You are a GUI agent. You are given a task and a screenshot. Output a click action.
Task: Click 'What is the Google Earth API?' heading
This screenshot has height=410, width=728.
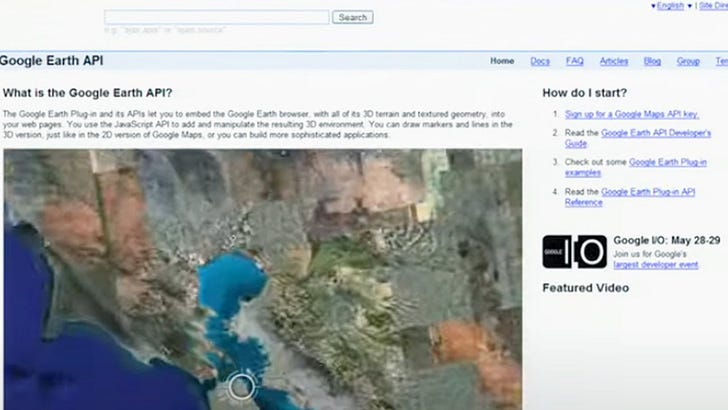(x=87, y=93)
